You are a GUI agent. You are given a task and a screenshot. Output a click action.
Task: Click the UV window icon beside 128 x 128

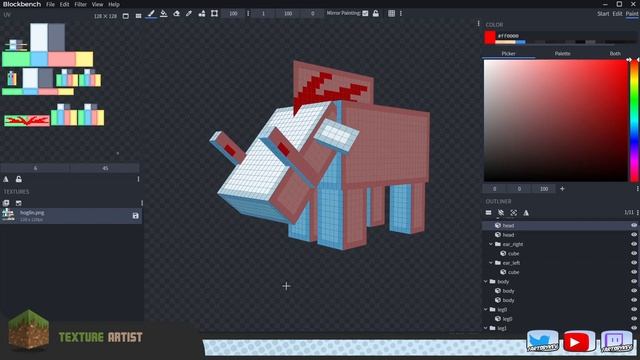point(126,16)
